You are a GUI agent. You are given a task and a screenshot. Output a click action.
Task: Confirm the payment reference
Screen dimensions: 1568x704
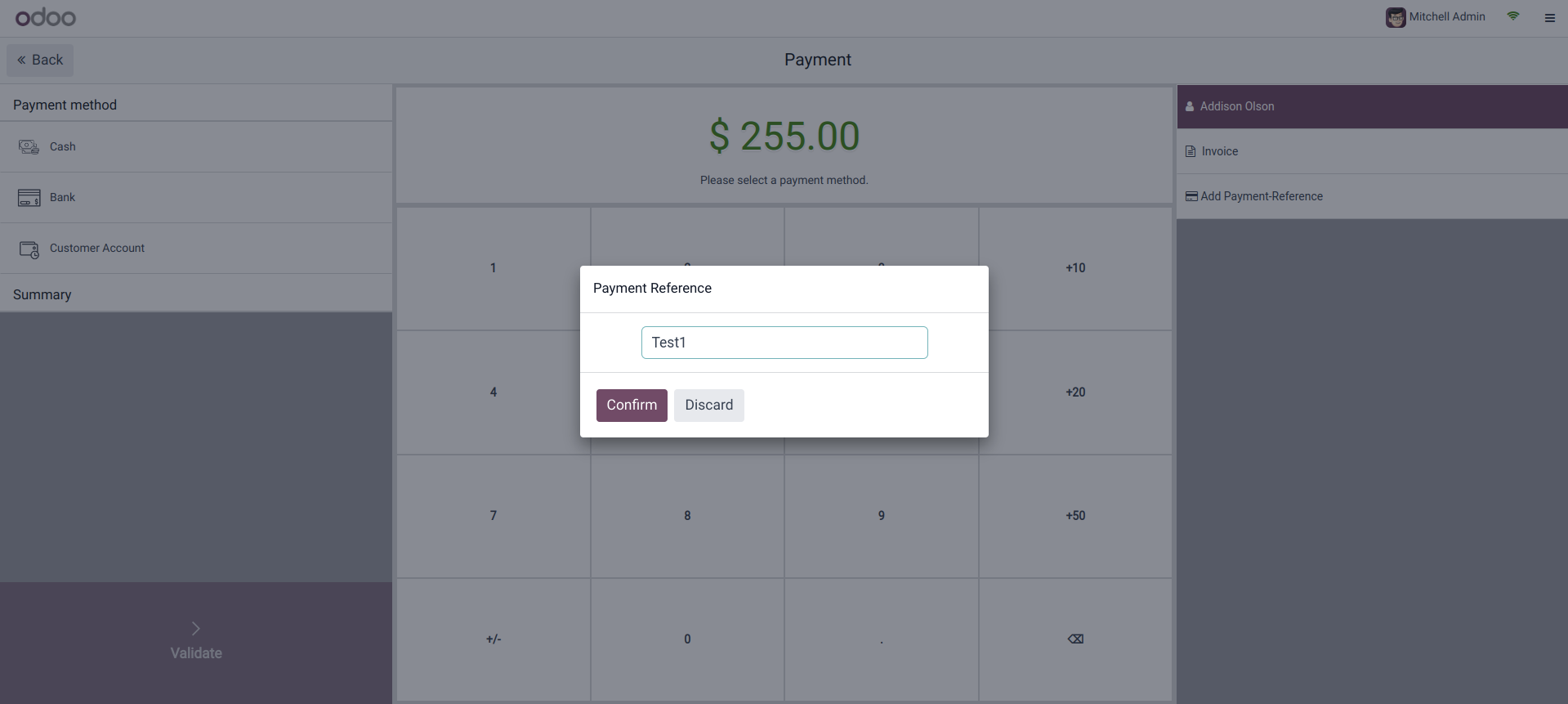pos(632,406)
